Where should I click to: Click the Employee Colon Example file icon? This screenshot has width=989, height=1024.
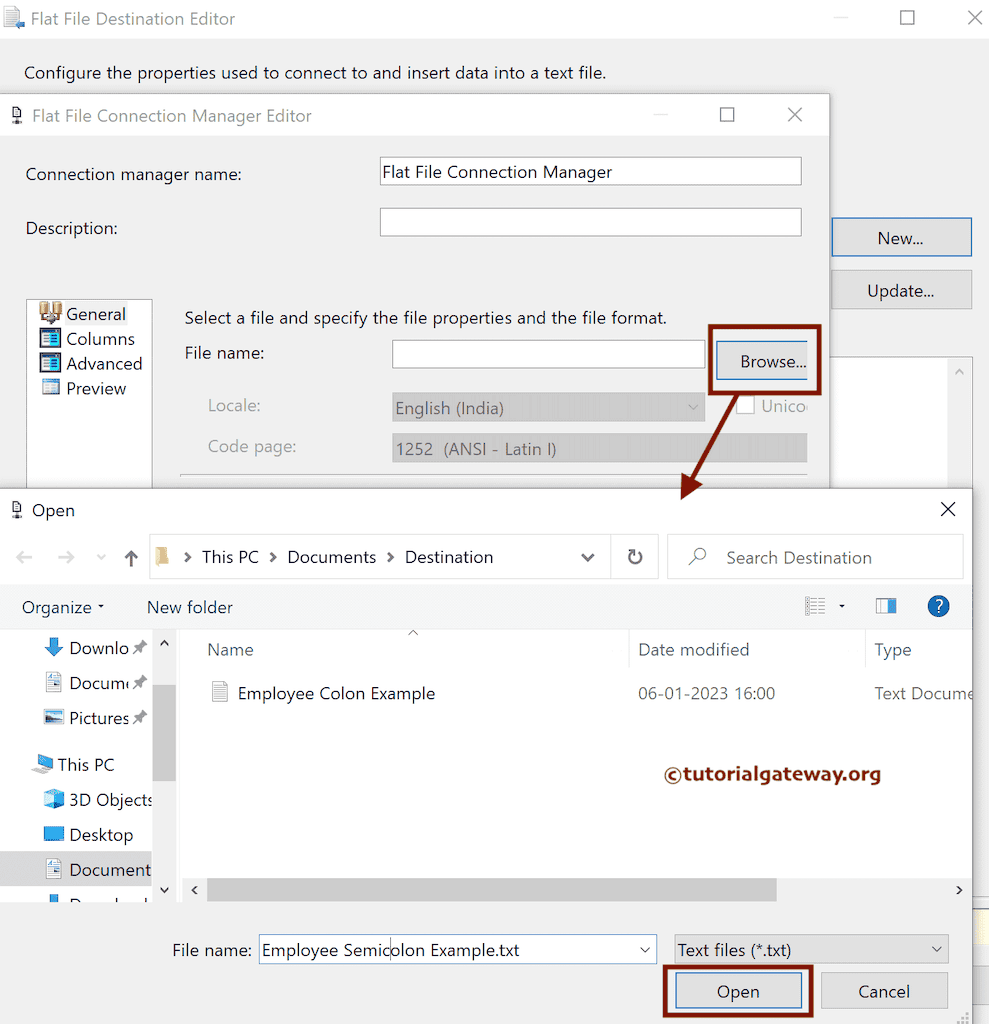[x=219, y=691]
